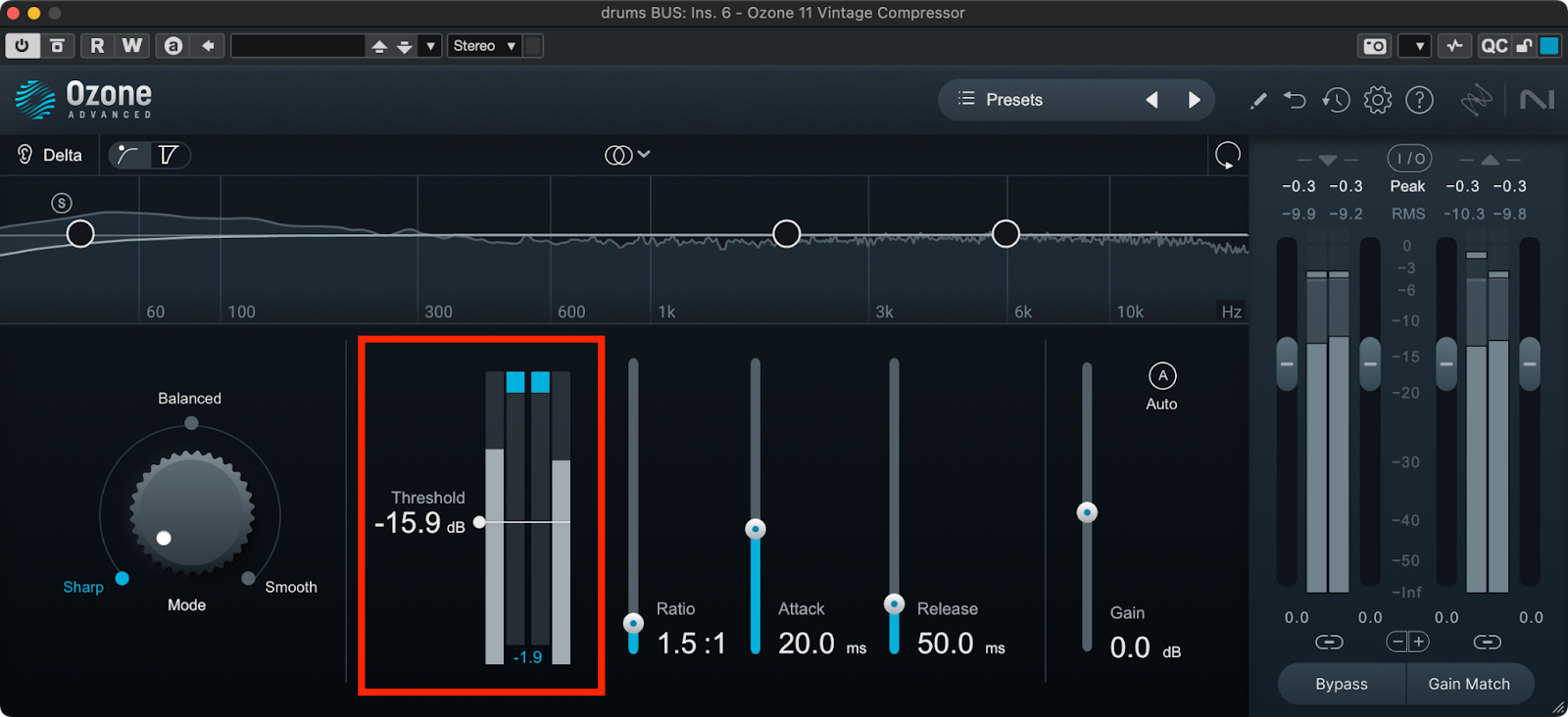Click the reset loop arrow icon
This screenshot has width=1568, height=717.
click(x=1227, y=155)
